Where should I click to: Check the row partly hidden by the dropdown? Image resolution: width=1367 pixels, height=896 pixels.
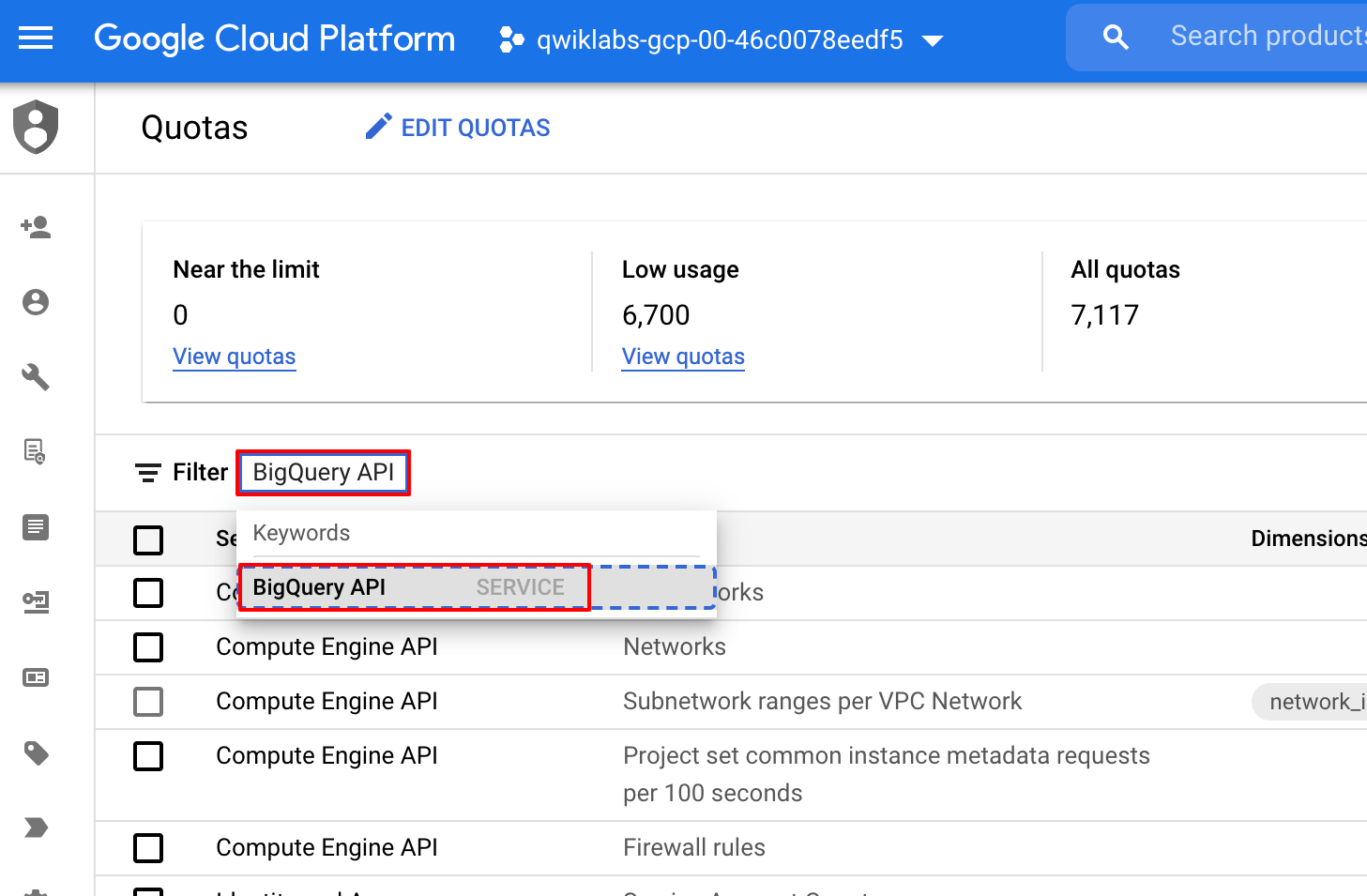(148, 593)
